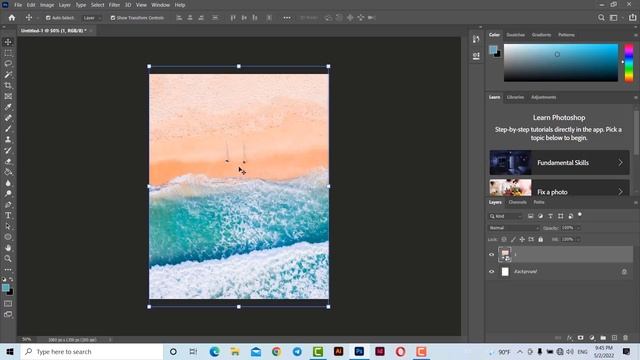
Task: Toggle shape layer filter
Action: point(560,216)
